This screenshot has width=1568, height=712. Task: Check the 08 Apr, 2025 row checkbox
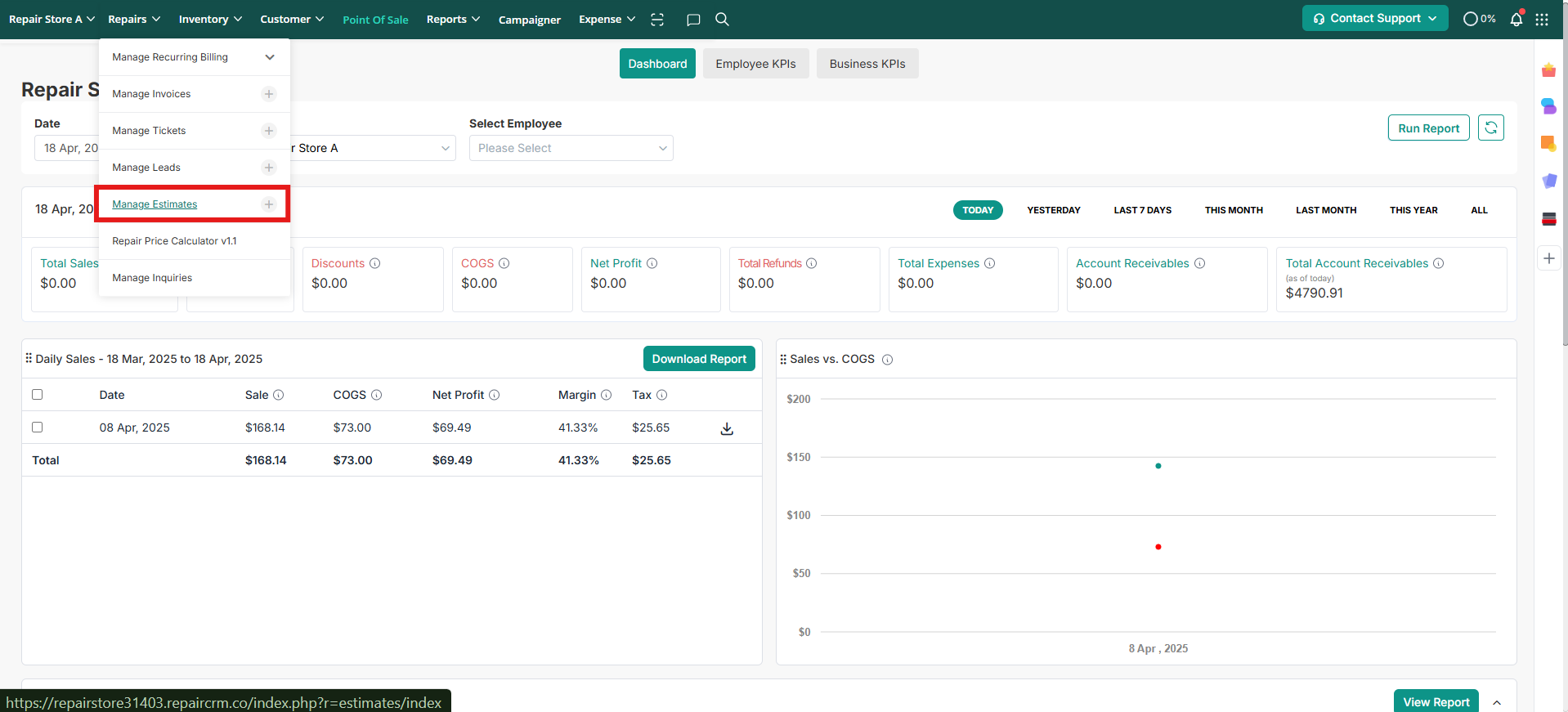[38, 428]
